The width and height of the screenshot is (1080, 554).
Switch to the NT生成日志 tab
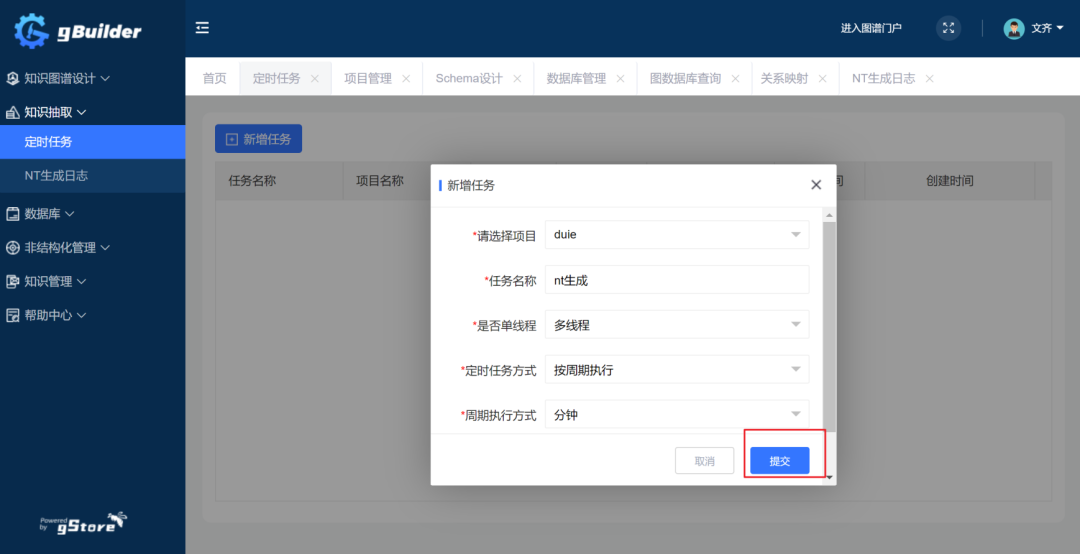pyautogui.click(x=884, y=79)
